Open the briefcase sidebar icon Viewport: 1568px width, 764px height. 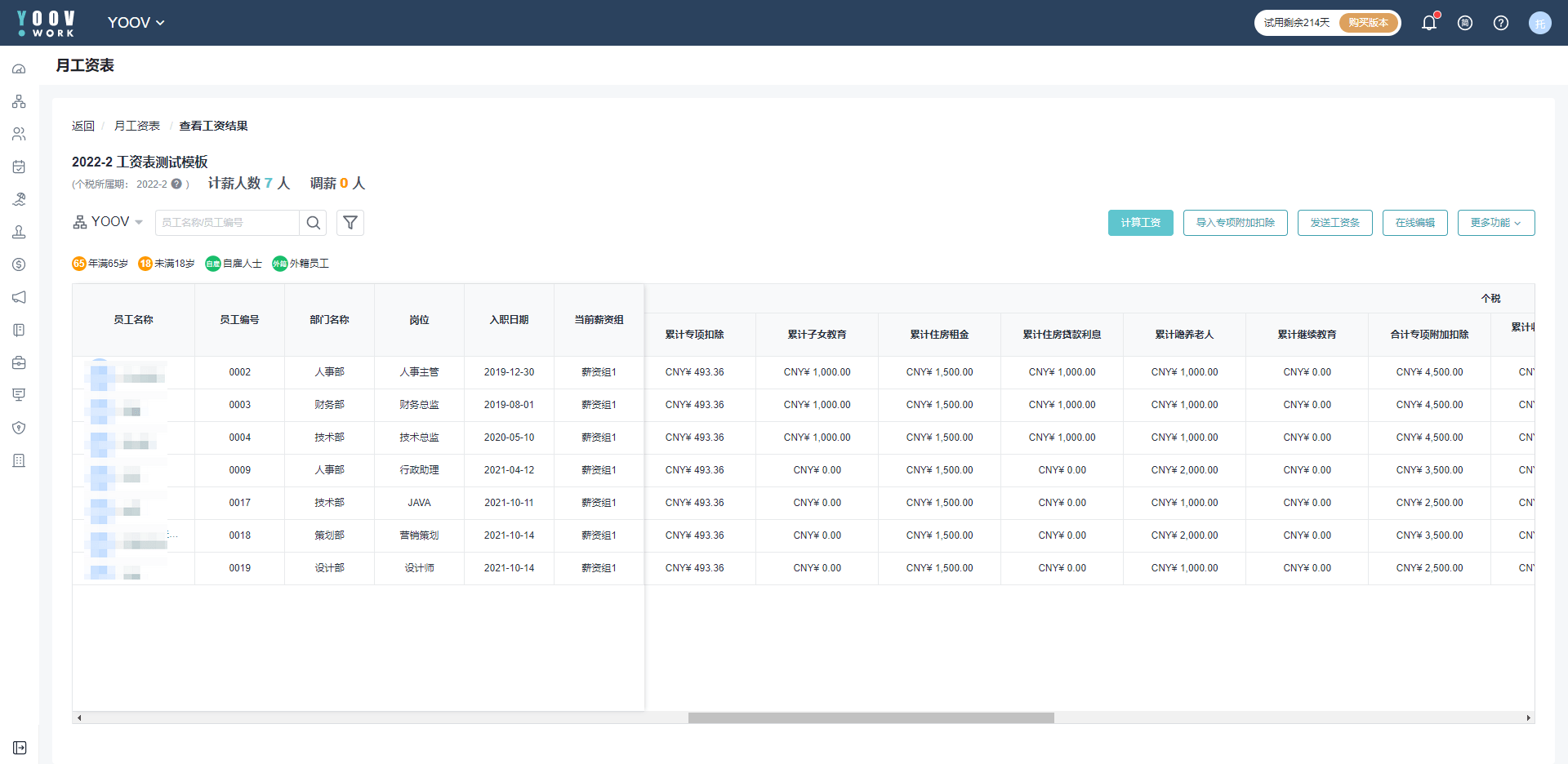[19, 362]
